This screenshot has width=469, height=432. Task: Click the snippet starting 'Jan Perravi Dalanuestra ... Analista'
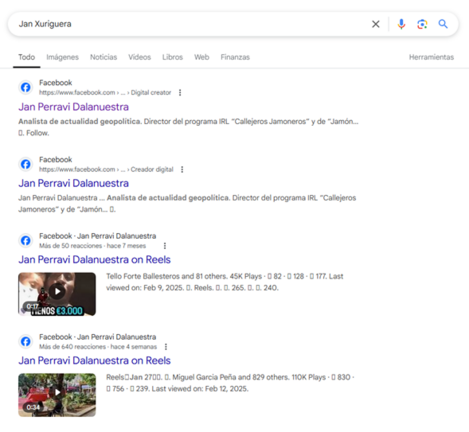coord(187,204)
